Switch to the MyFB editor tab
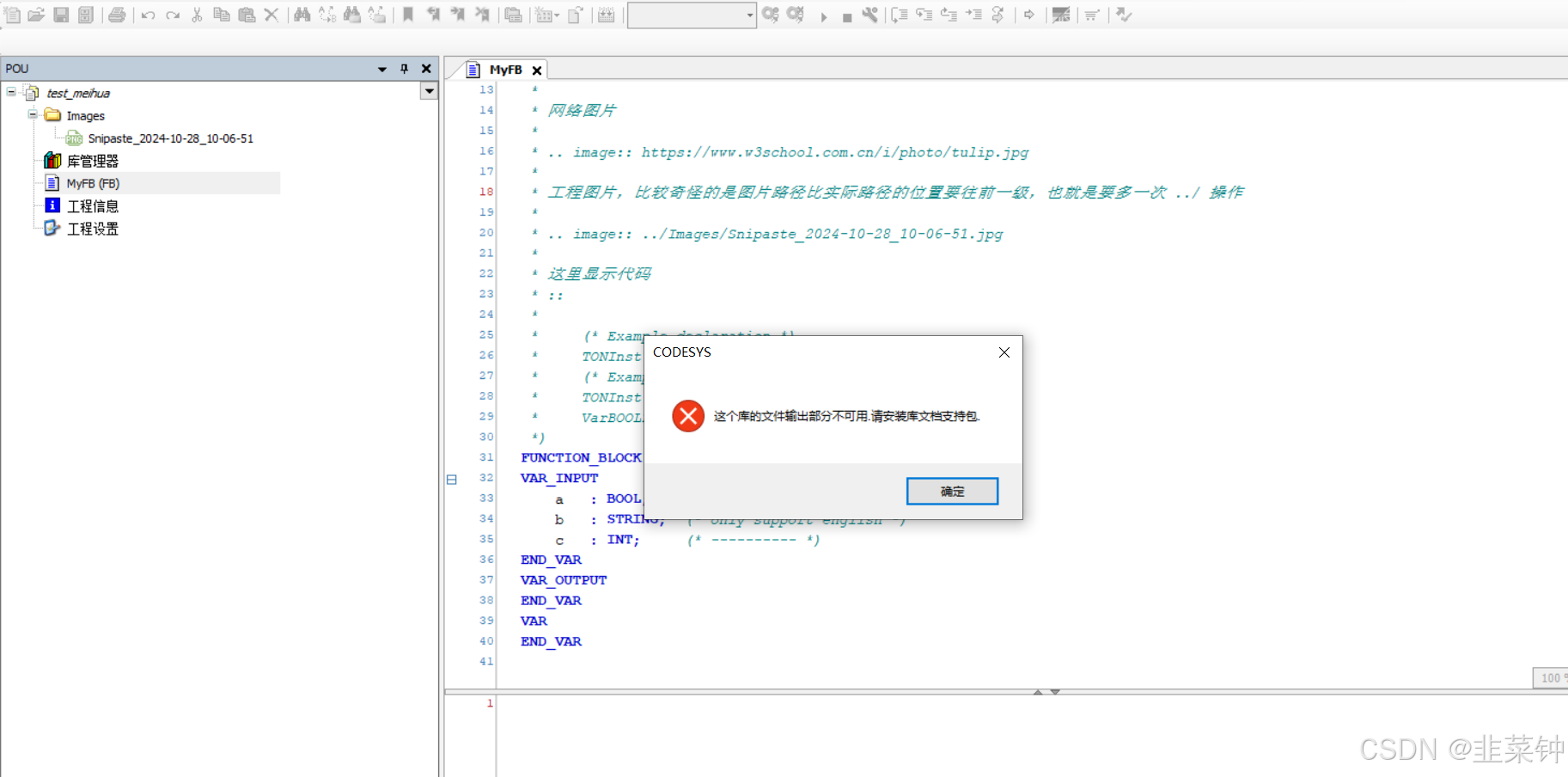This screenshot has width=1568, height=777. coord(506,70)
